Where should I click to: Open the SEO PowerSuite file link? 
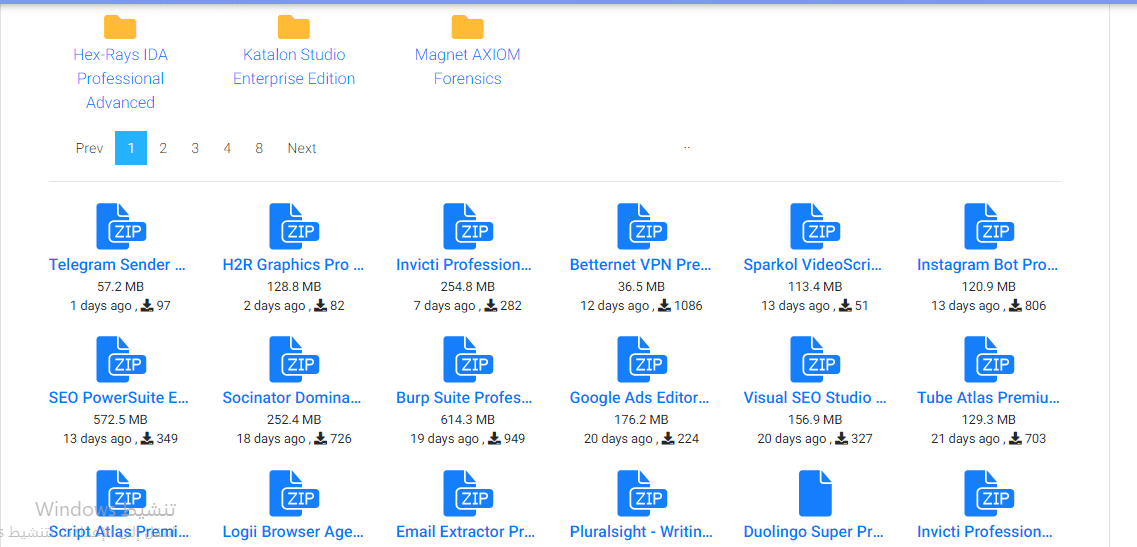(x=120, y=398)
